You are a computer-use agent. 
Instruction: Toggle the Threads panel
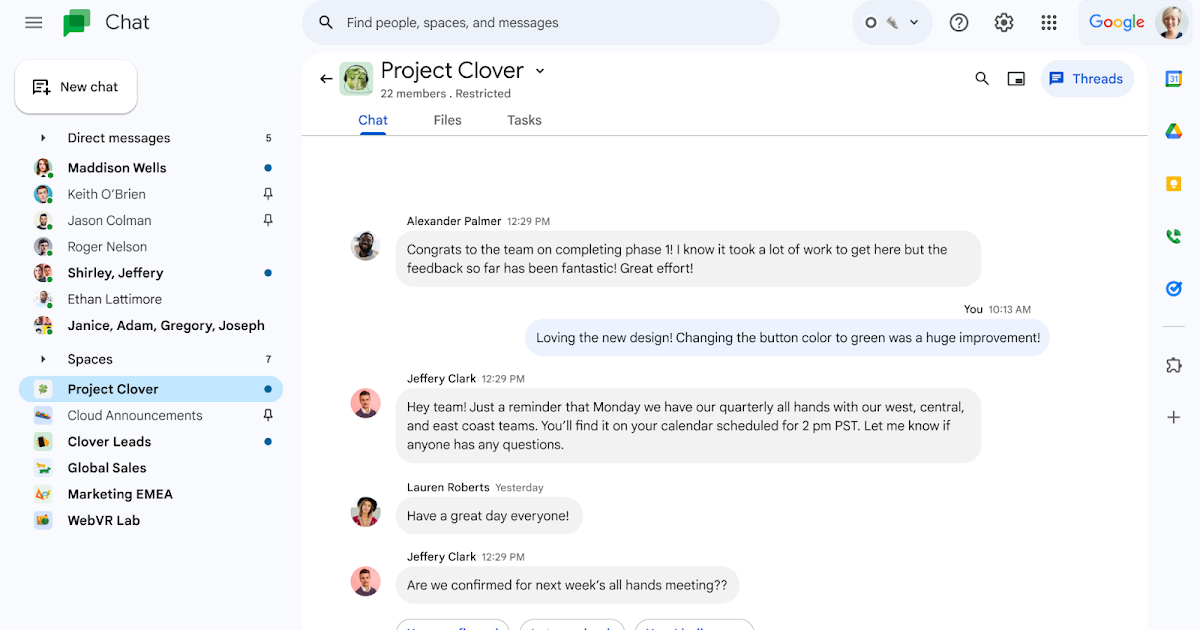[x=1087, y=79]
